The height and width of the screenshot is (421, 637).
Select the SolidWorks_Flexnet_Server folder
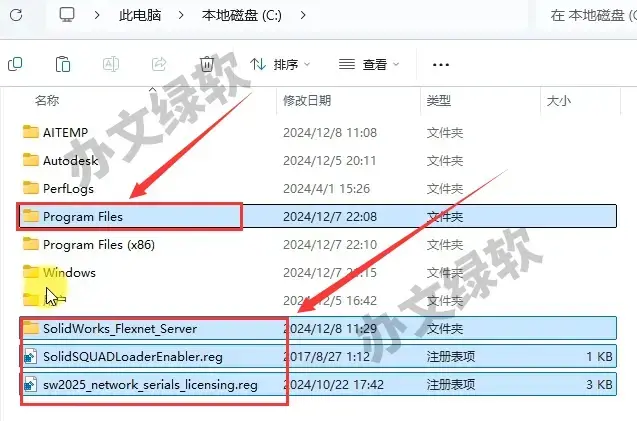[119, 328]
